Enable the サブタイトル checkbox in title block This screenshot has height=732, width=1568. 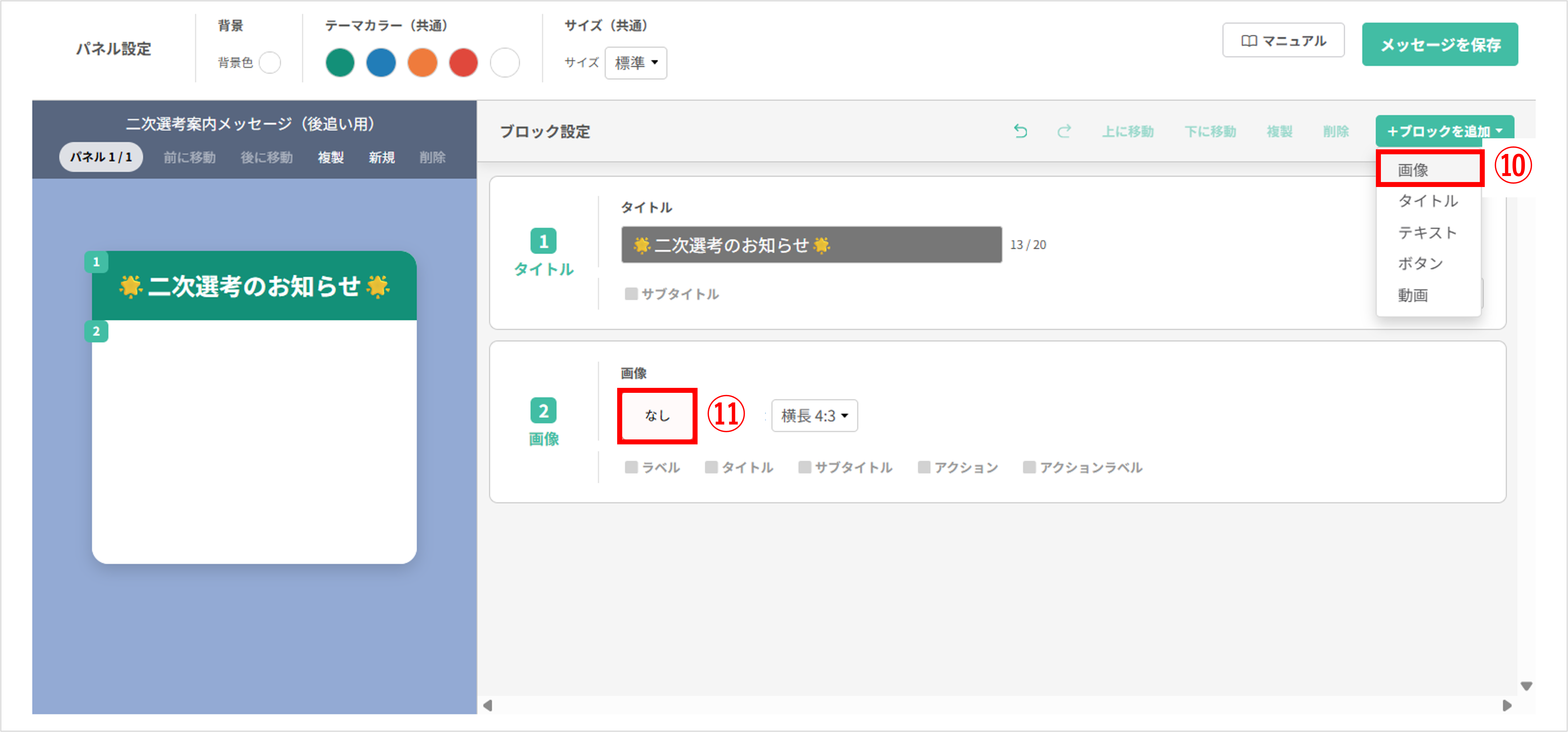(x=631, y=294)
